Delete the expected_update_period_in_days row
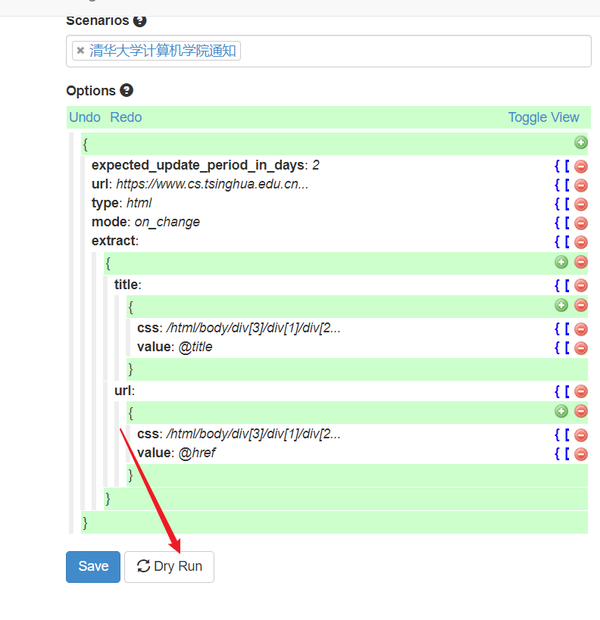Image resolution: width=600 pixels, height=620 pixels. point(581,166)
